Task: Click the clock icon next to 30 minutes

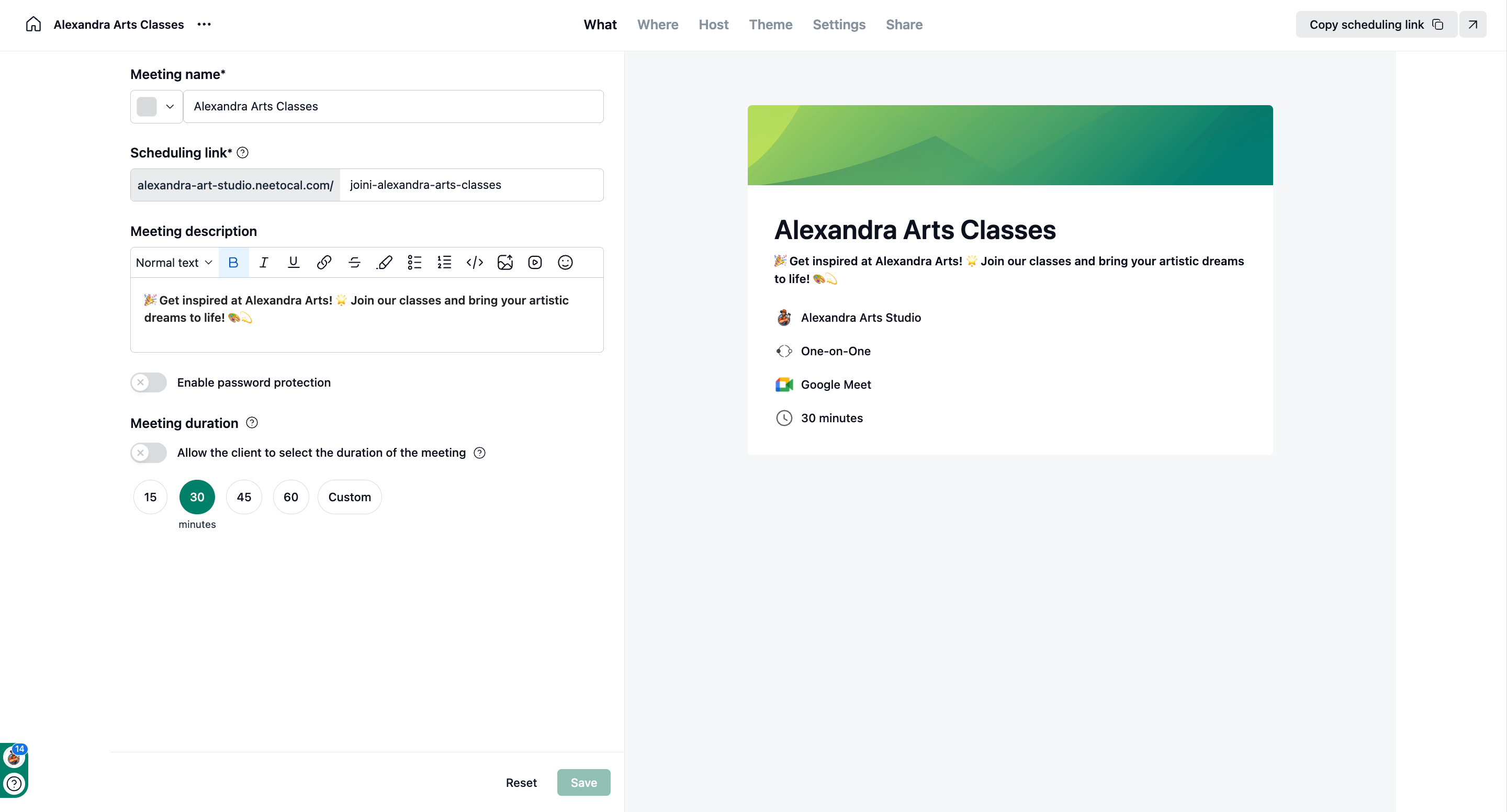Action: tap(784, 418)
